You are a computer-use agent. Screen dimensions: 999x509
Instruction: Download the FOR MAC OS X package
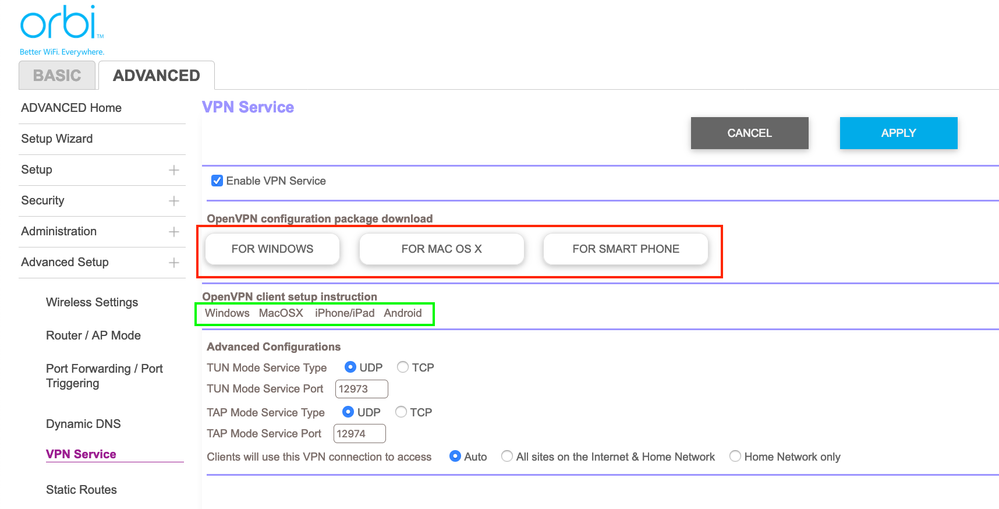441,249
